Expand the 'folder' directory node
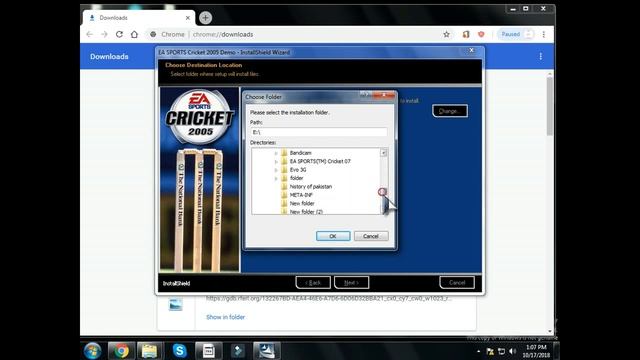Image resolution: width=640 pixels, height=360 pixels. pos(276,178)
